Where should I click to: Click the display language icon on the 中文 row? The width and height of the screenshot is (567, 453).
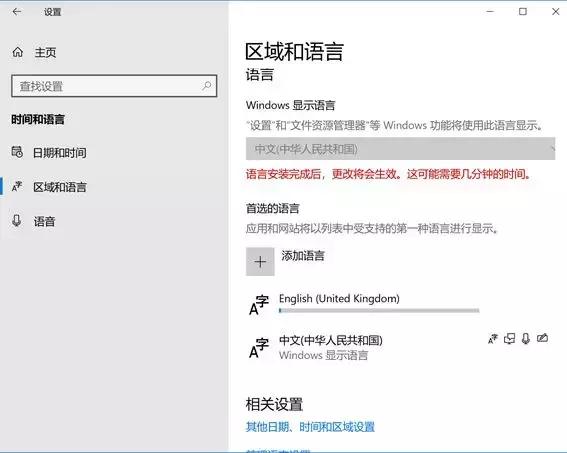click(x=493, y=339)
